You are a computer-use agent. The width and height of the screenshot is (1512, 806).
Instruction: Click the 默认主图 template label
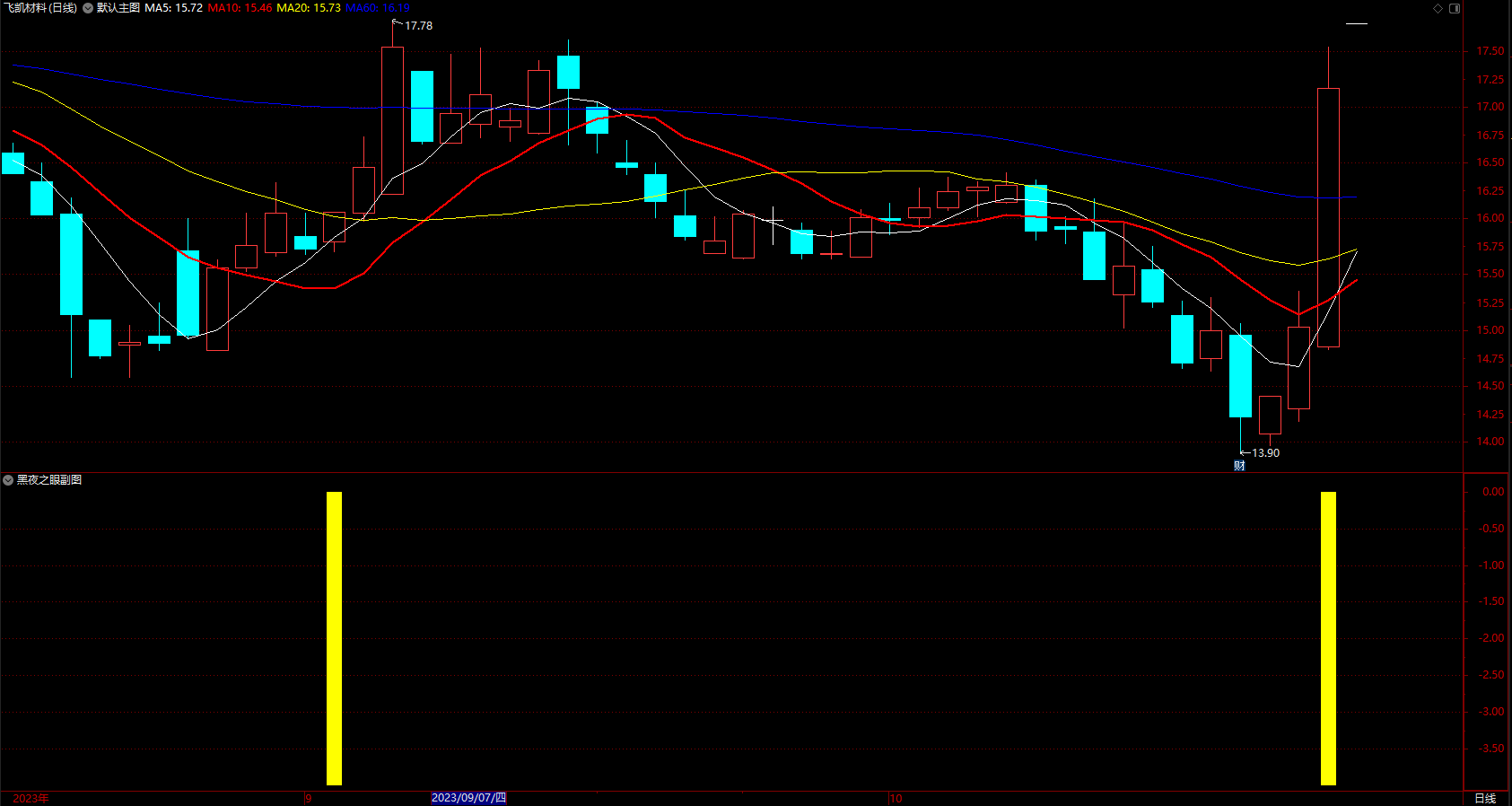(118, 8)
